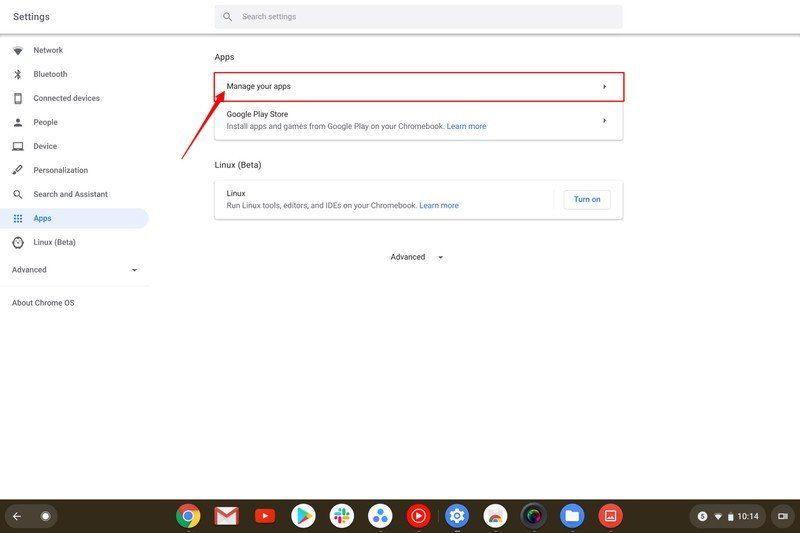Open Learn more link for Google Play
The image size is (800, 533).
point(466,126)
